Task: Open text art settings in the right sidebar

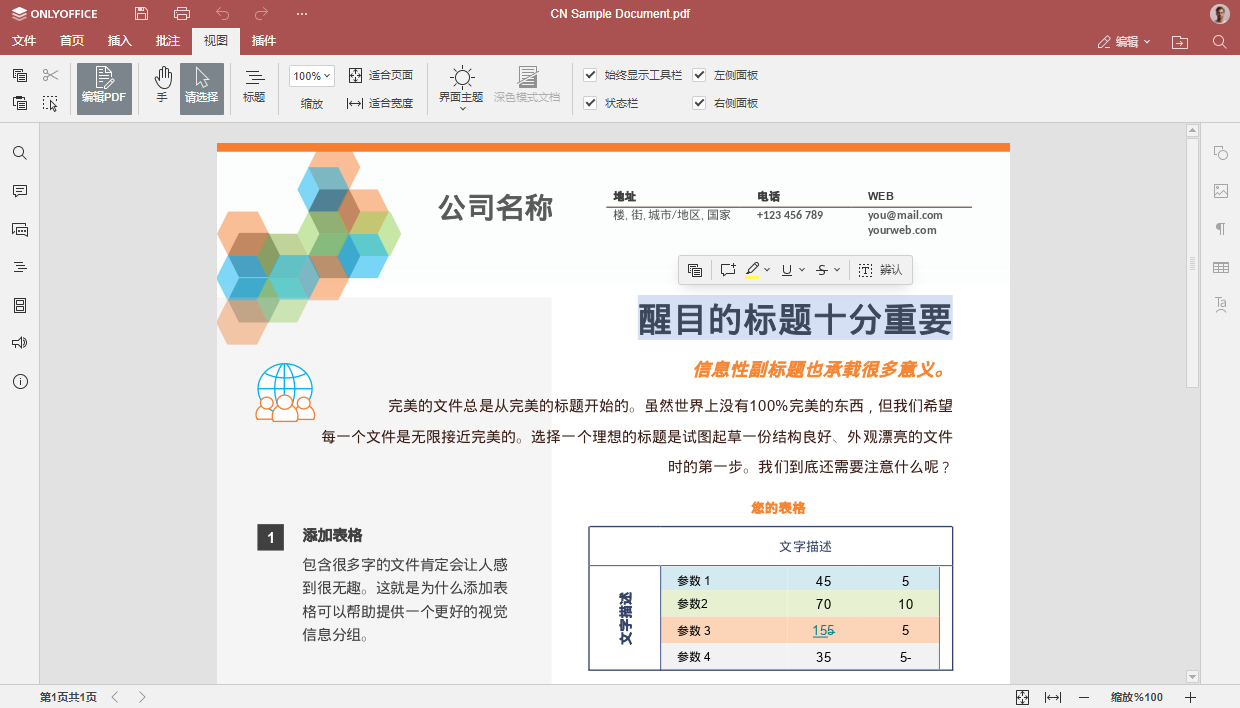Action: click(1221, 305)
